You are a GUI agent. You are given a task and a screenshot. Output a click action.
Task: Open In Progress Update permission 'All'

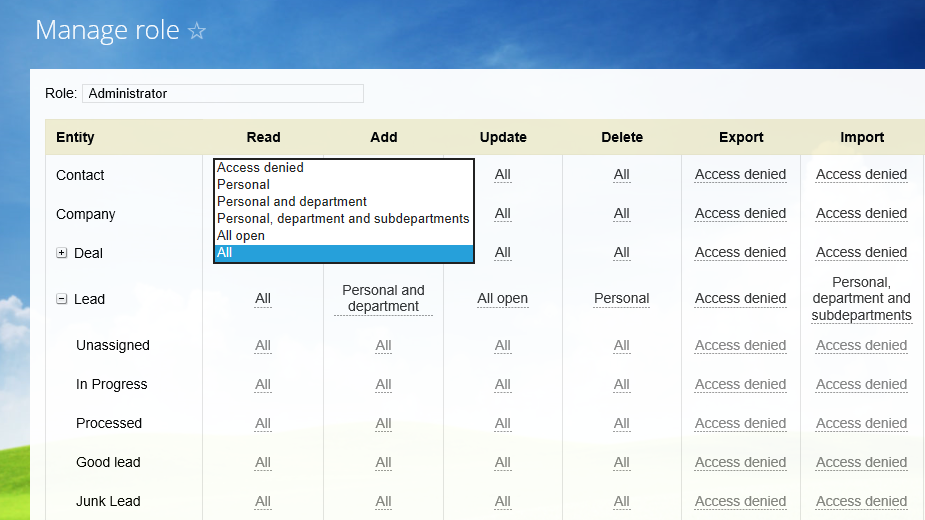(x=503, y=384)
